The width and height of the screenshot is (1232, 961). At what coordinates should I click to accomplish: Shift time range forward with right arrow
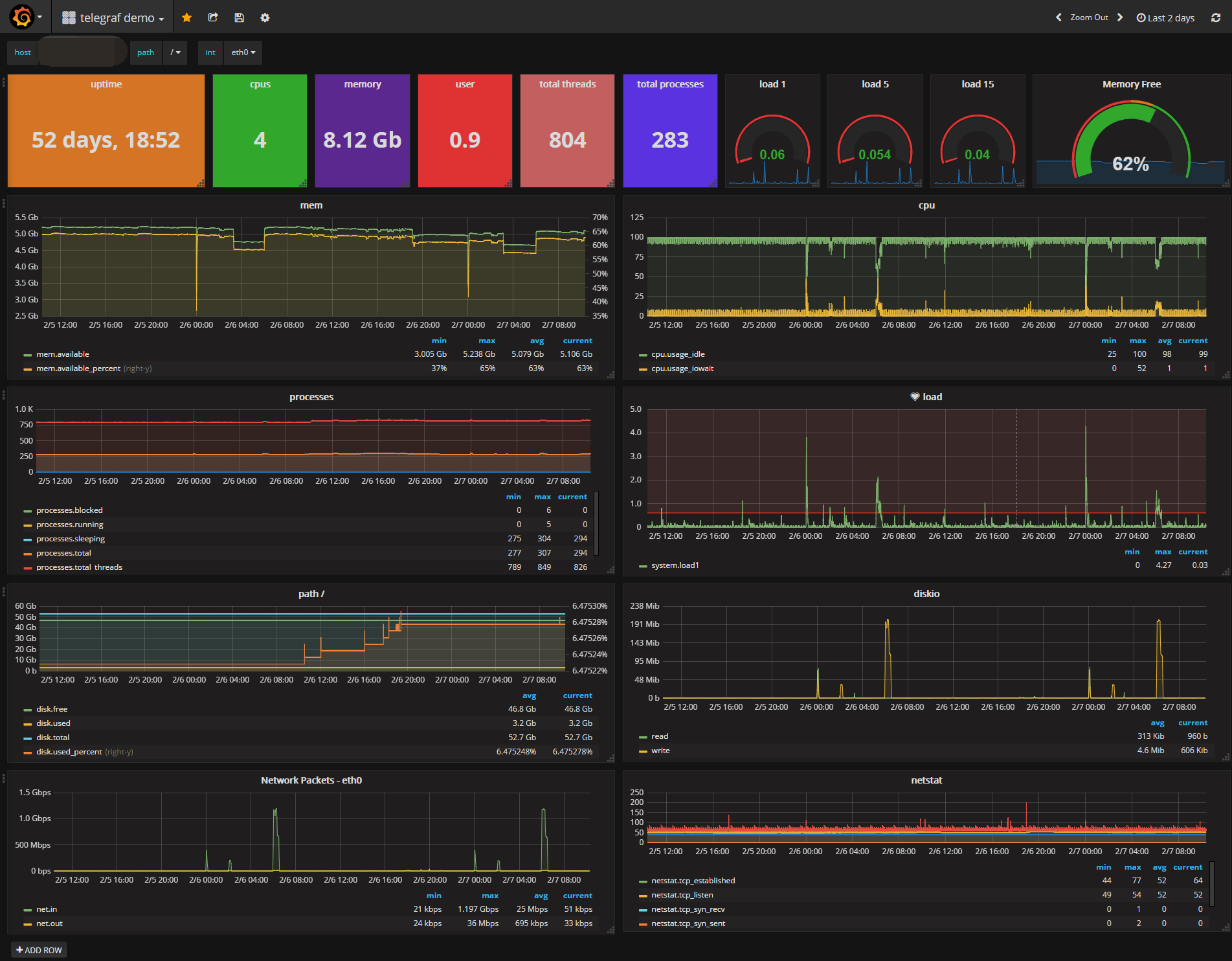[1120, 17]
